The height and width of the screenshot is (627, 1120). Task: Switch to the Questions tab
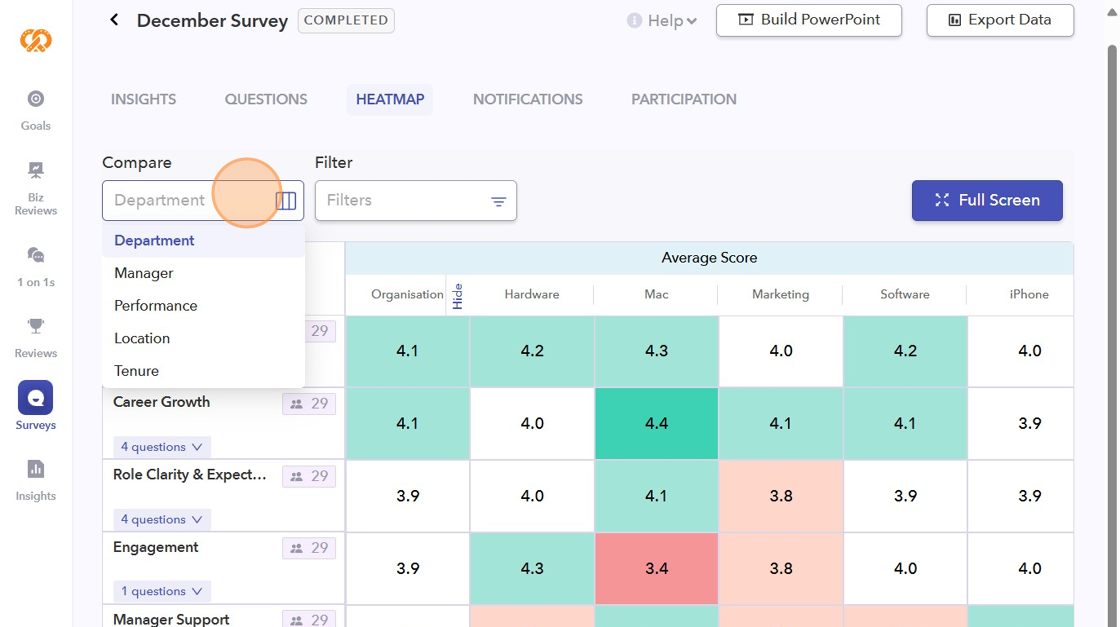point(266,99)
